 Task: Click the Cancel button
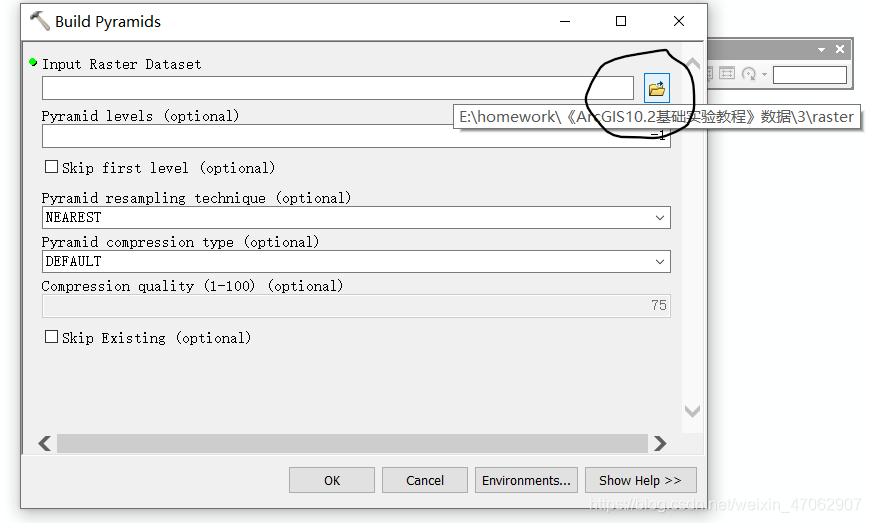[425, 480]
